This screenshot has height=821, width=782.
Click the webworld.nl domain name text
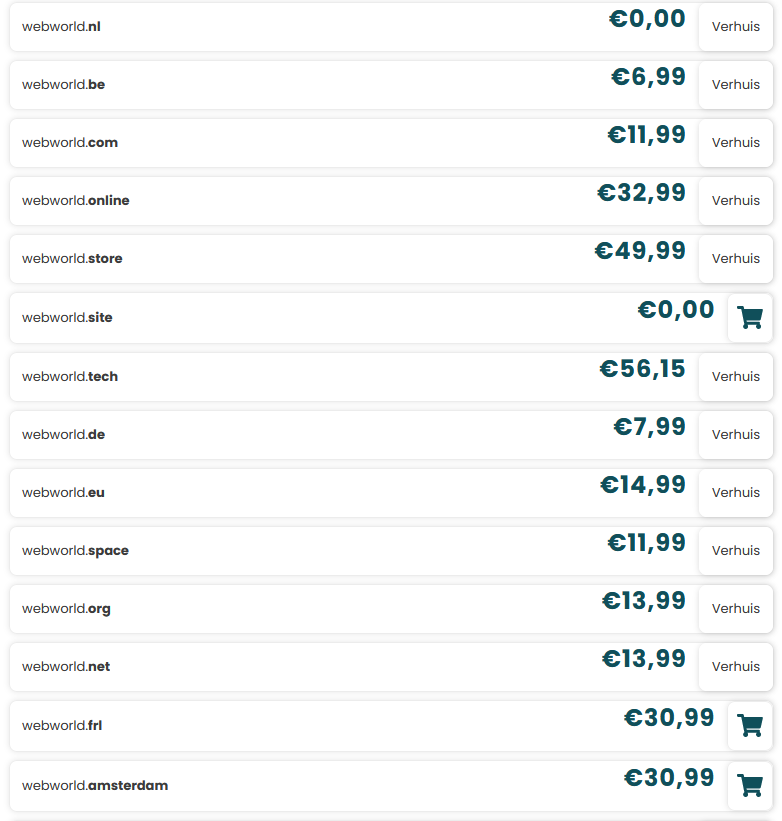click(x=61, y=27)
